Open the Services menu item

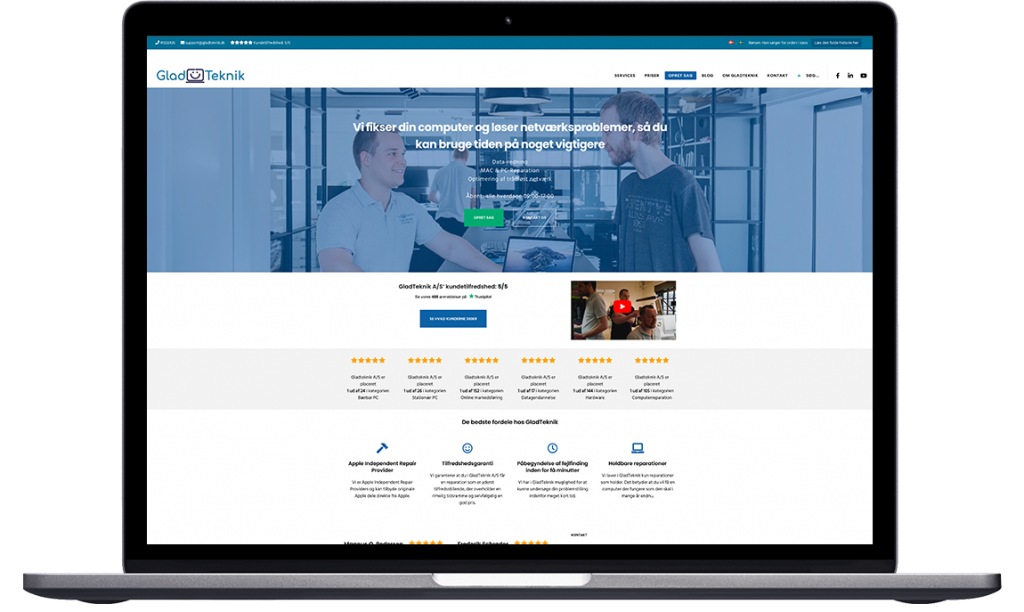click(624, 76)
